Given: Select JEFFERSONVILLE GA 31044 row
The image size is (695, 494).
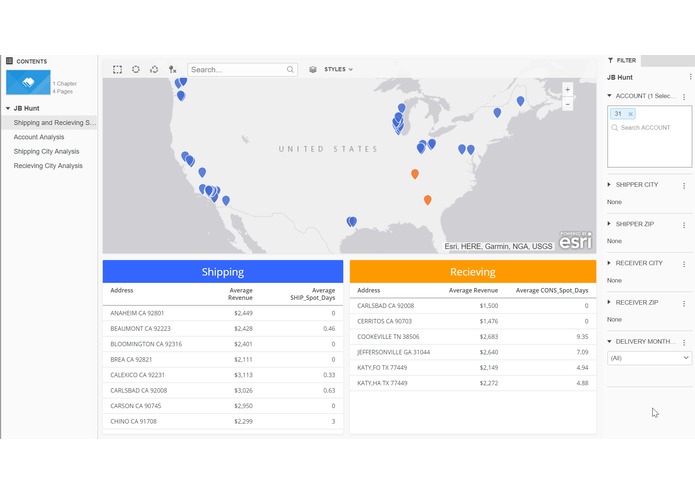Looking at the screenshot, I should (472, 352).
